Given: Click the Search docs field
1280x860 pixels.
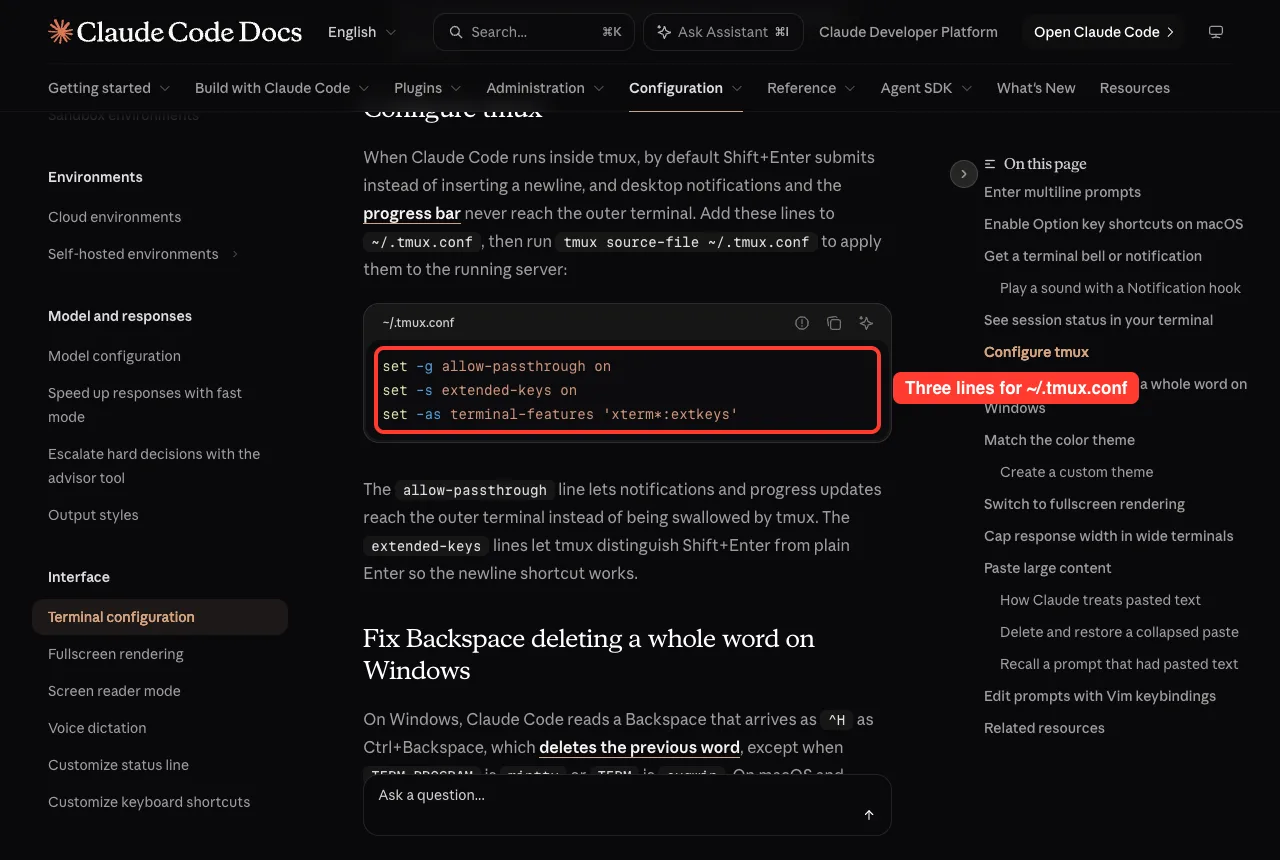Looking at the screenshot, I should click(535, 32).
